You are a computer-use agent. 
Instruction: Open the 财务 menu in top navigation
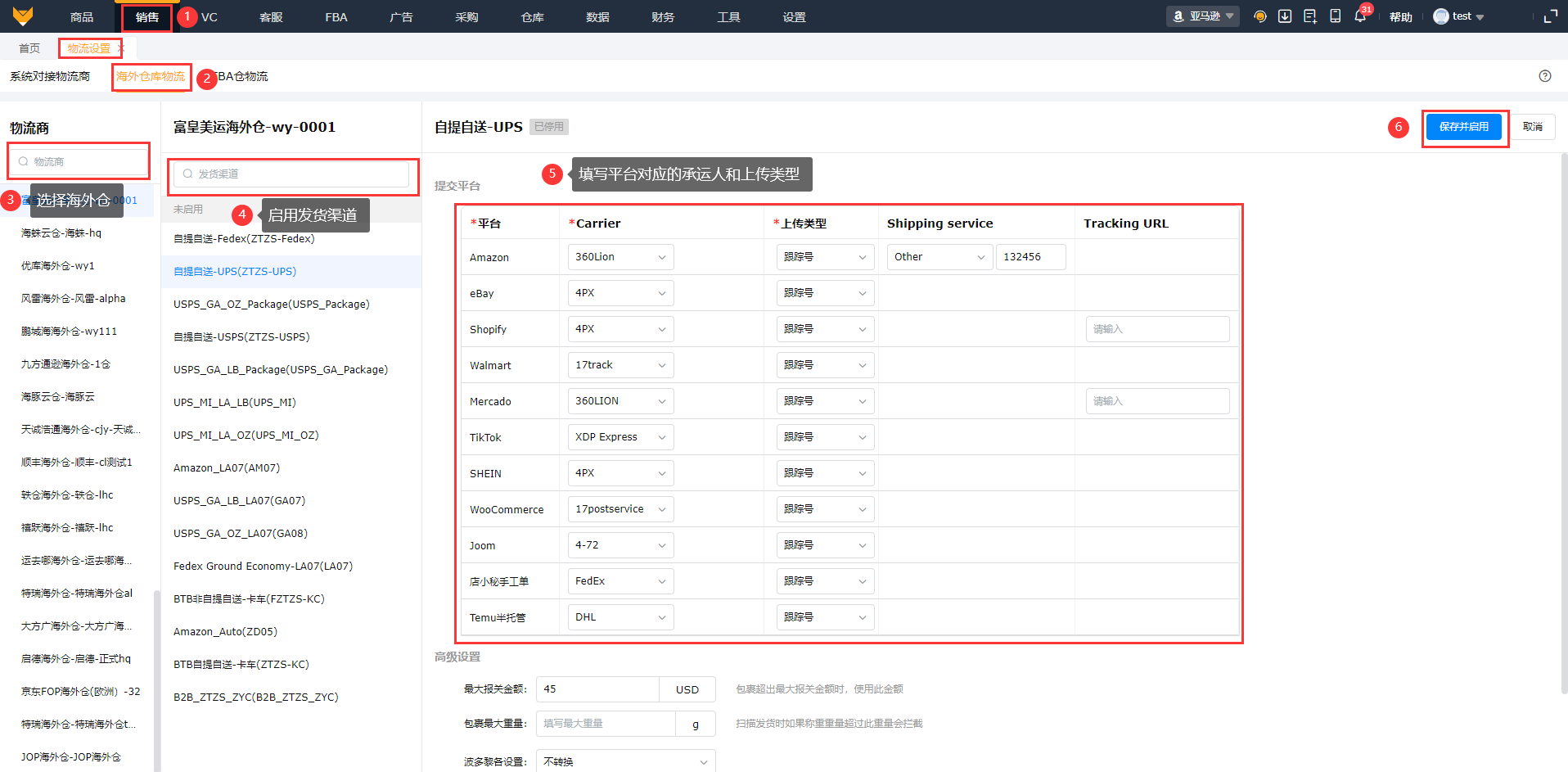point(663,17)
